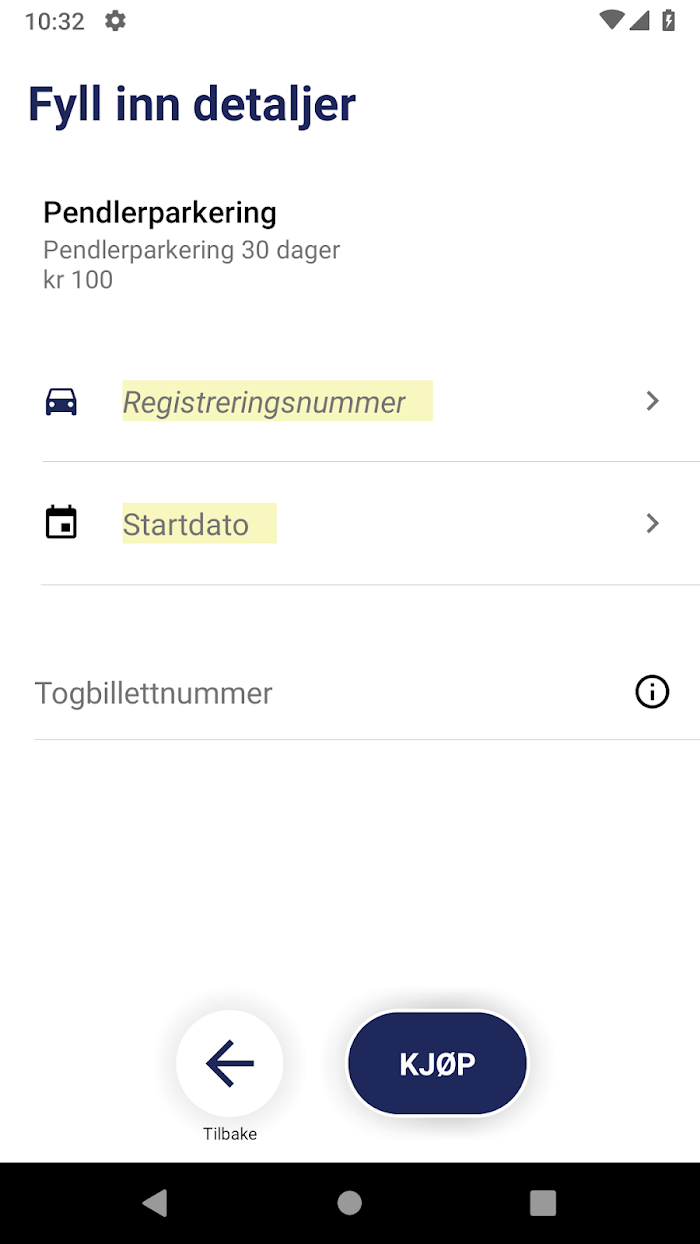Tap the cellular signal icon
This screenshot has height=1244, width=700.
click(x=640, y=20)
